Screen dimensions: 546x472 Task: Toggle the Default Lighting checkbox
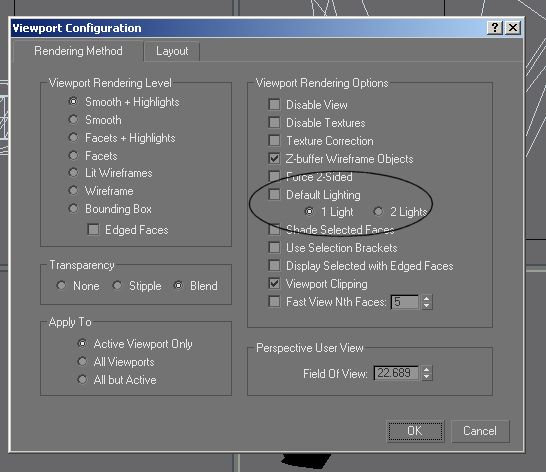click(274, 194)
